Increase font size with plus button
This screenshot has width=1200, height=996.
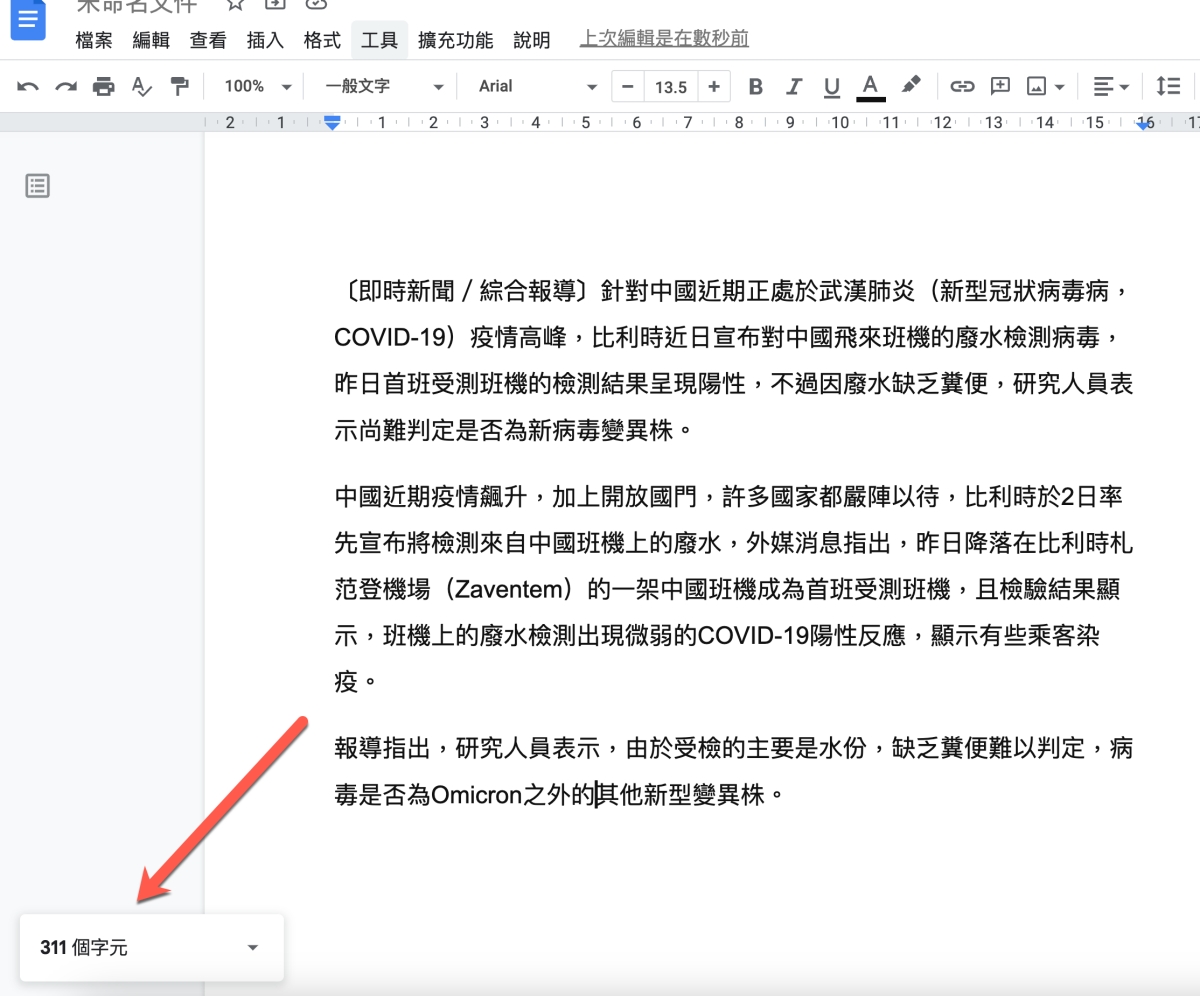coord(713,87)
